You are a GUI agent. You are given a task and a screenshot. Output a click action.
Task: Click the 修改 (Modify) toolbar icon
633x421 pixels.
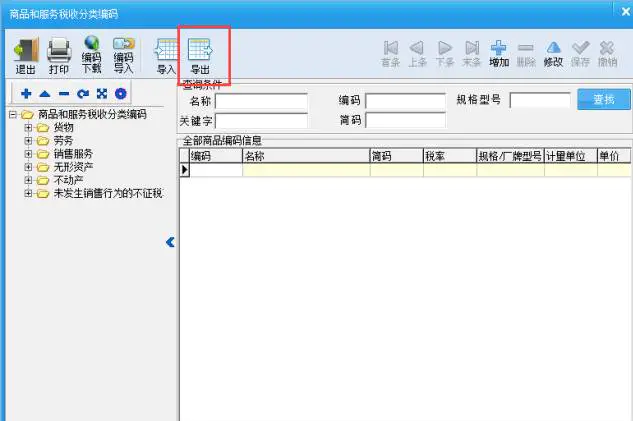point(553,53)
